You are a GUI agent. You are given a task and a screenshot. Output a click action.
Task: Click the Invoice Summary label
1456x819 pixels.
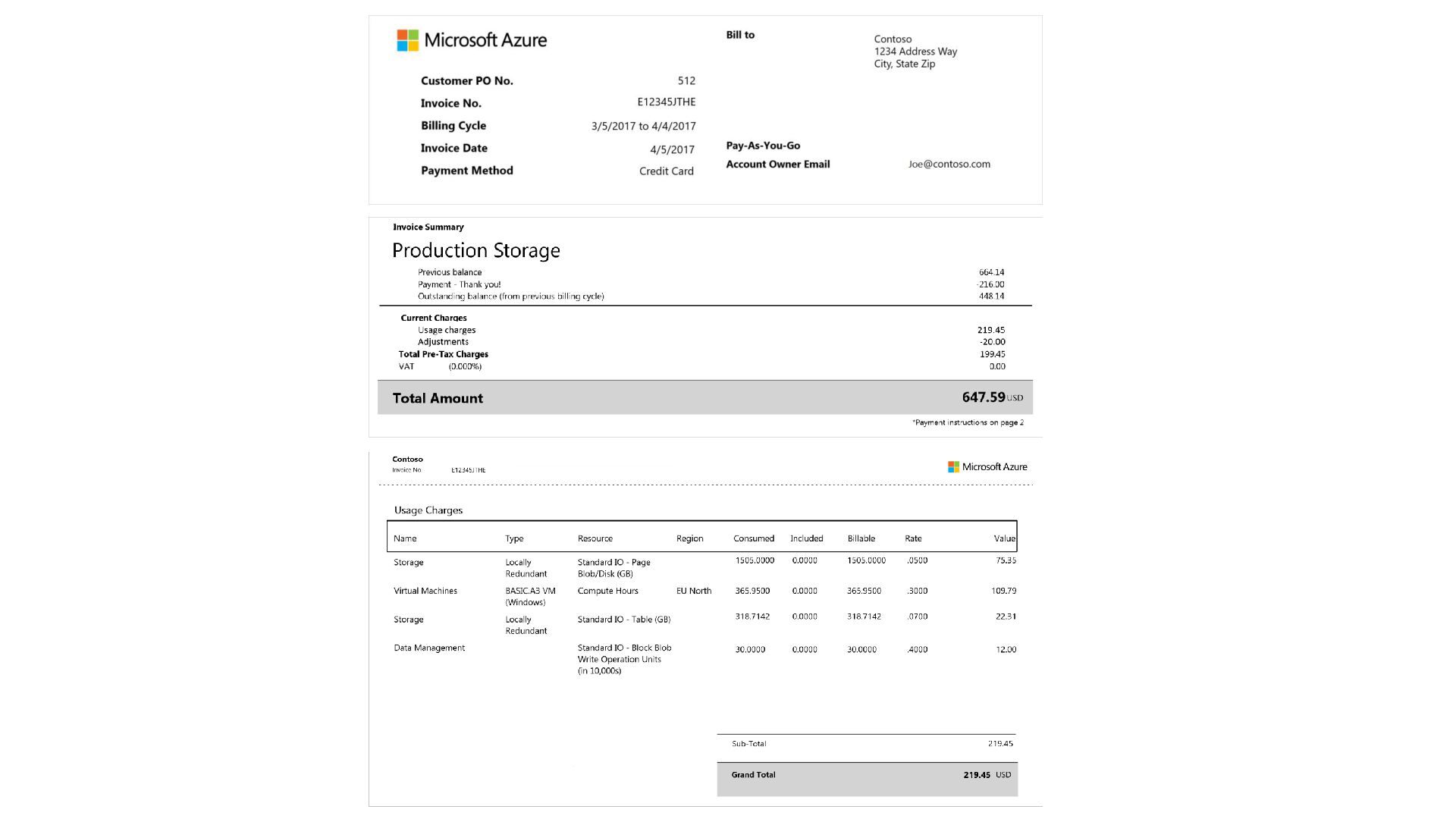tap(428, 227)
